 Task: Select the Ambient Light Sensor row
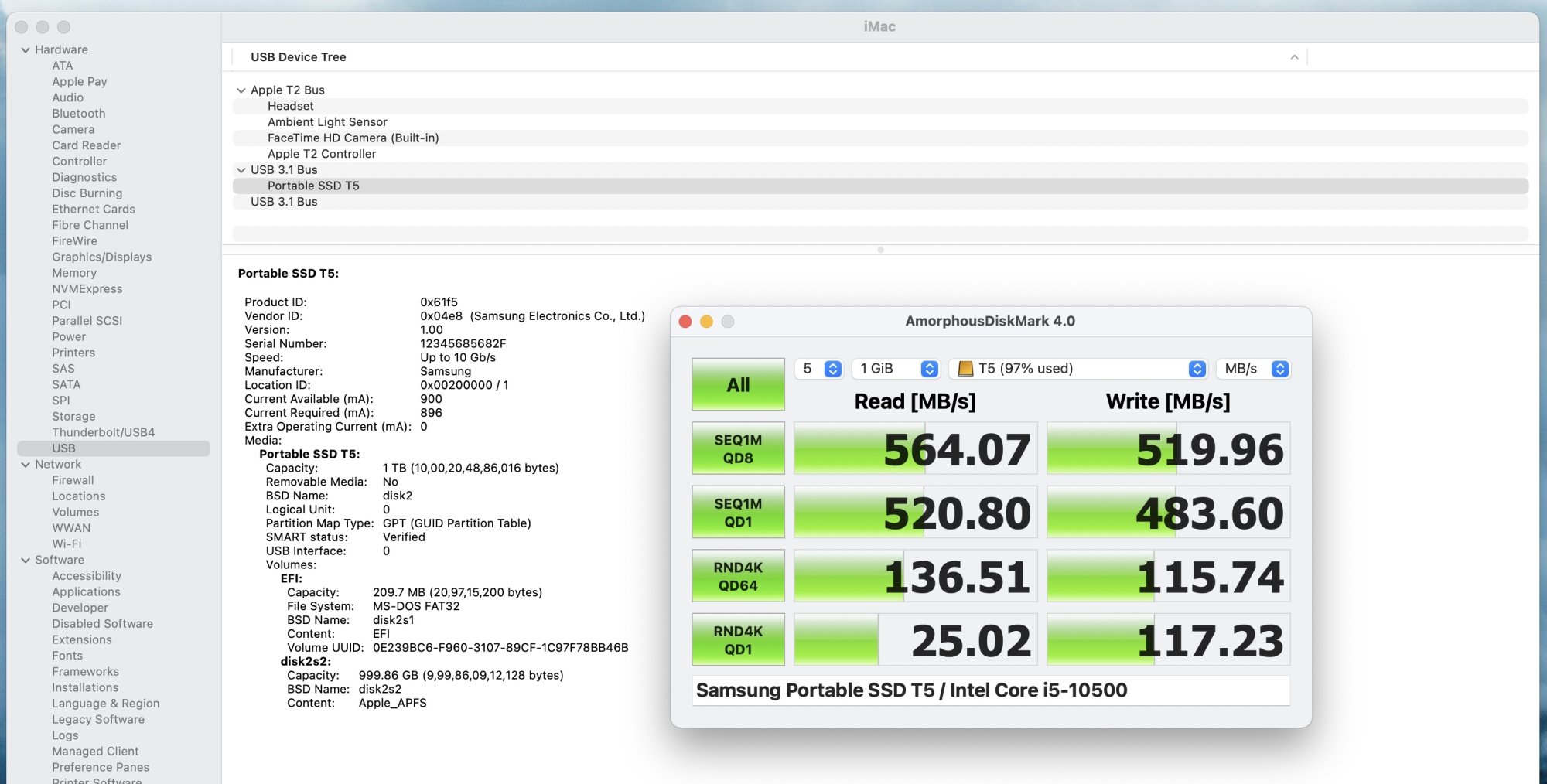point(880,122)
